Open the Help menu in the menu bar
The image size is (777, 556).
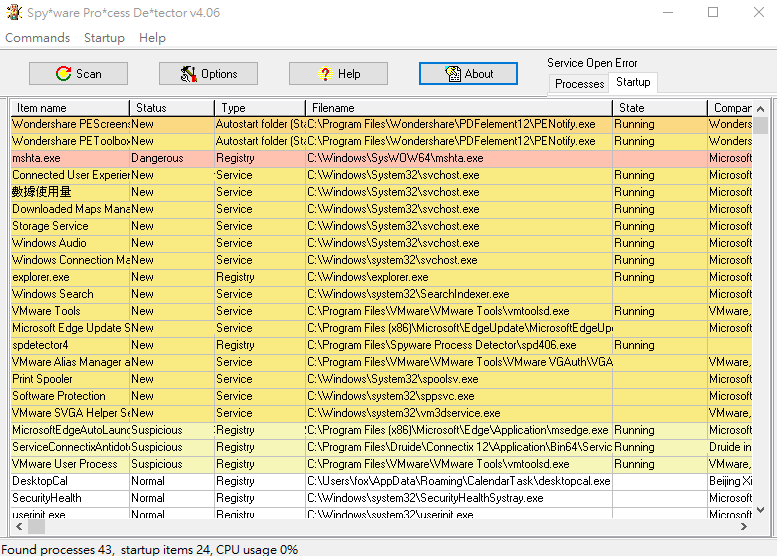(152, 38)
